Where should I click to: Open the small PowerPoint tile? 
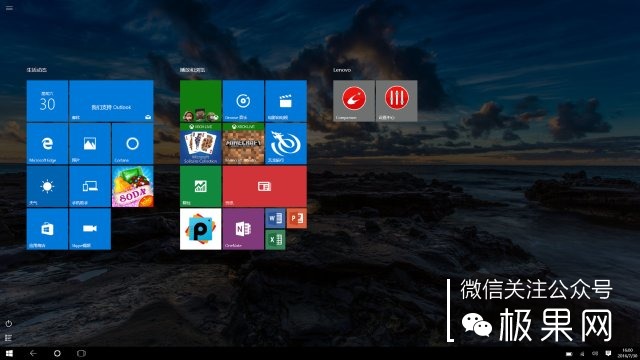pyautogui.click(x=297, y=218)
